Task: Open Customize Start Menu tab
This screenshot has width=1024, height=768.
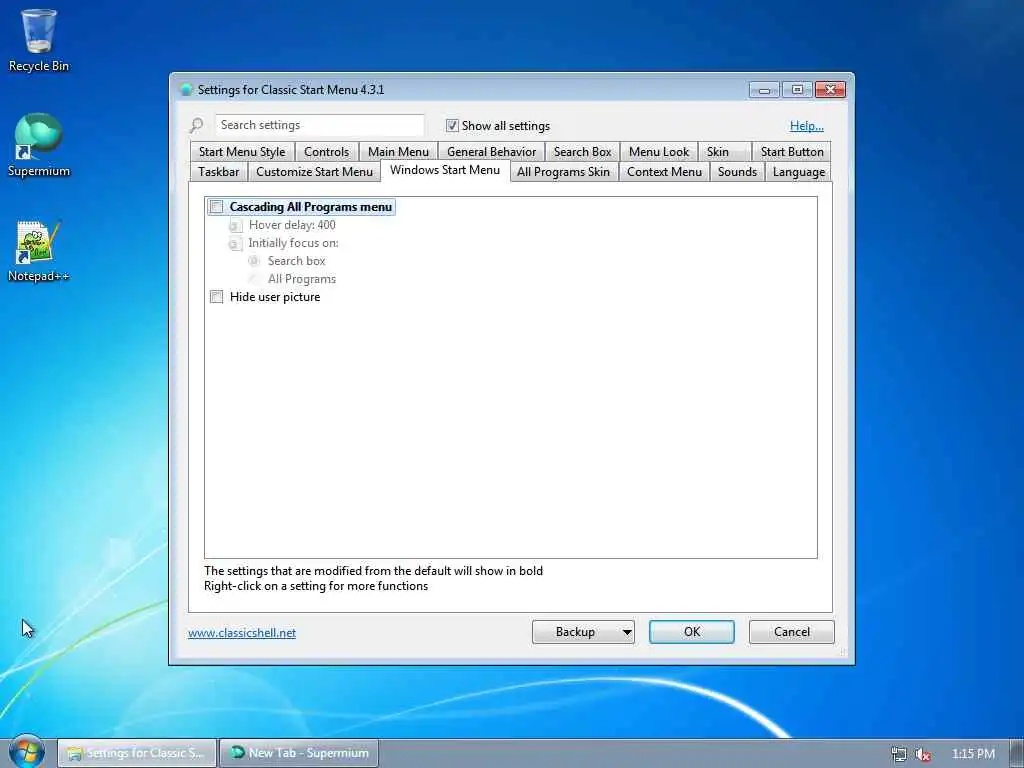Action: tap(314, 172)
